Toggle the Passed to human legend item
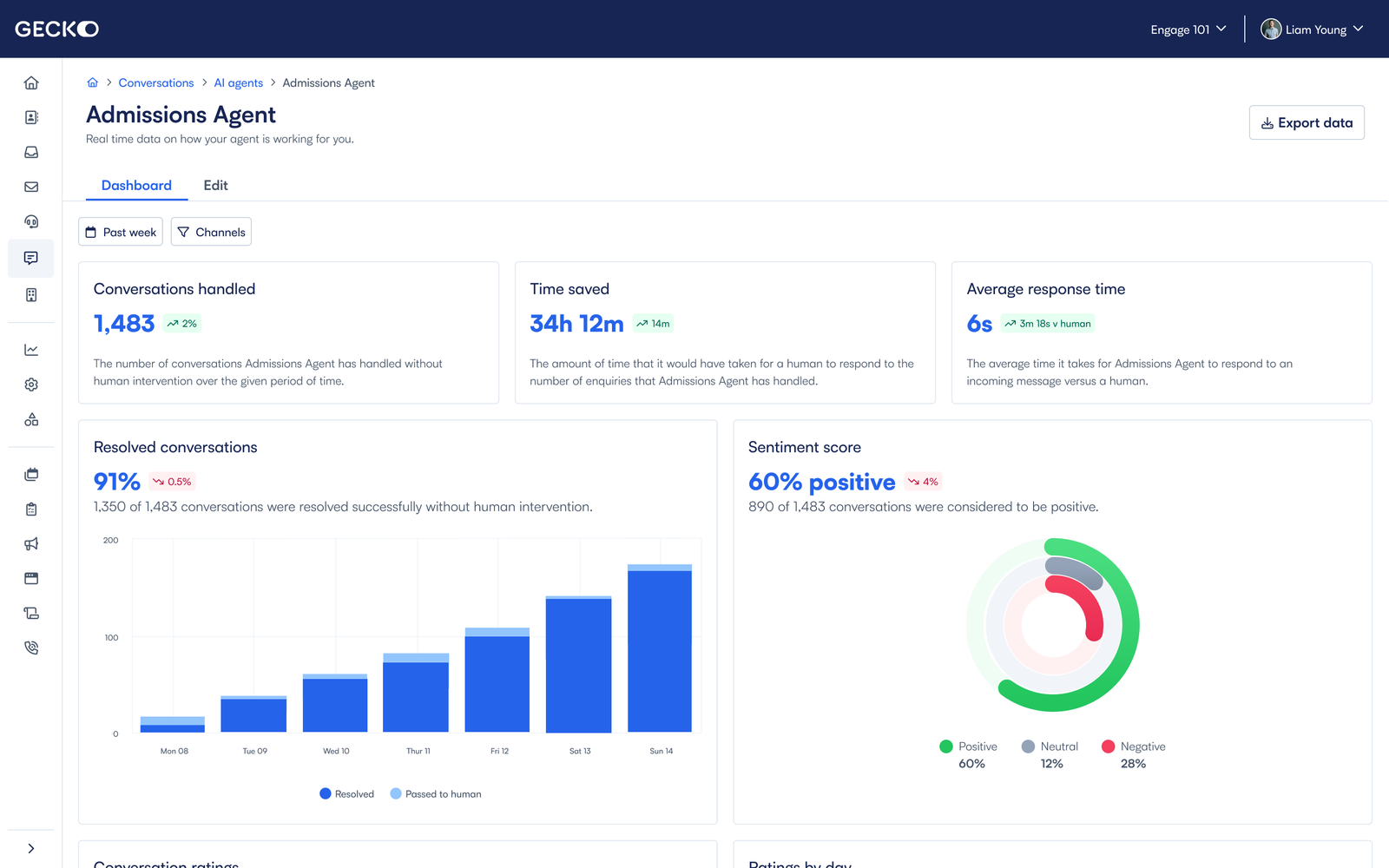Image resolution: width=1389 pixels, height=868 pixels. coord(435,793)
